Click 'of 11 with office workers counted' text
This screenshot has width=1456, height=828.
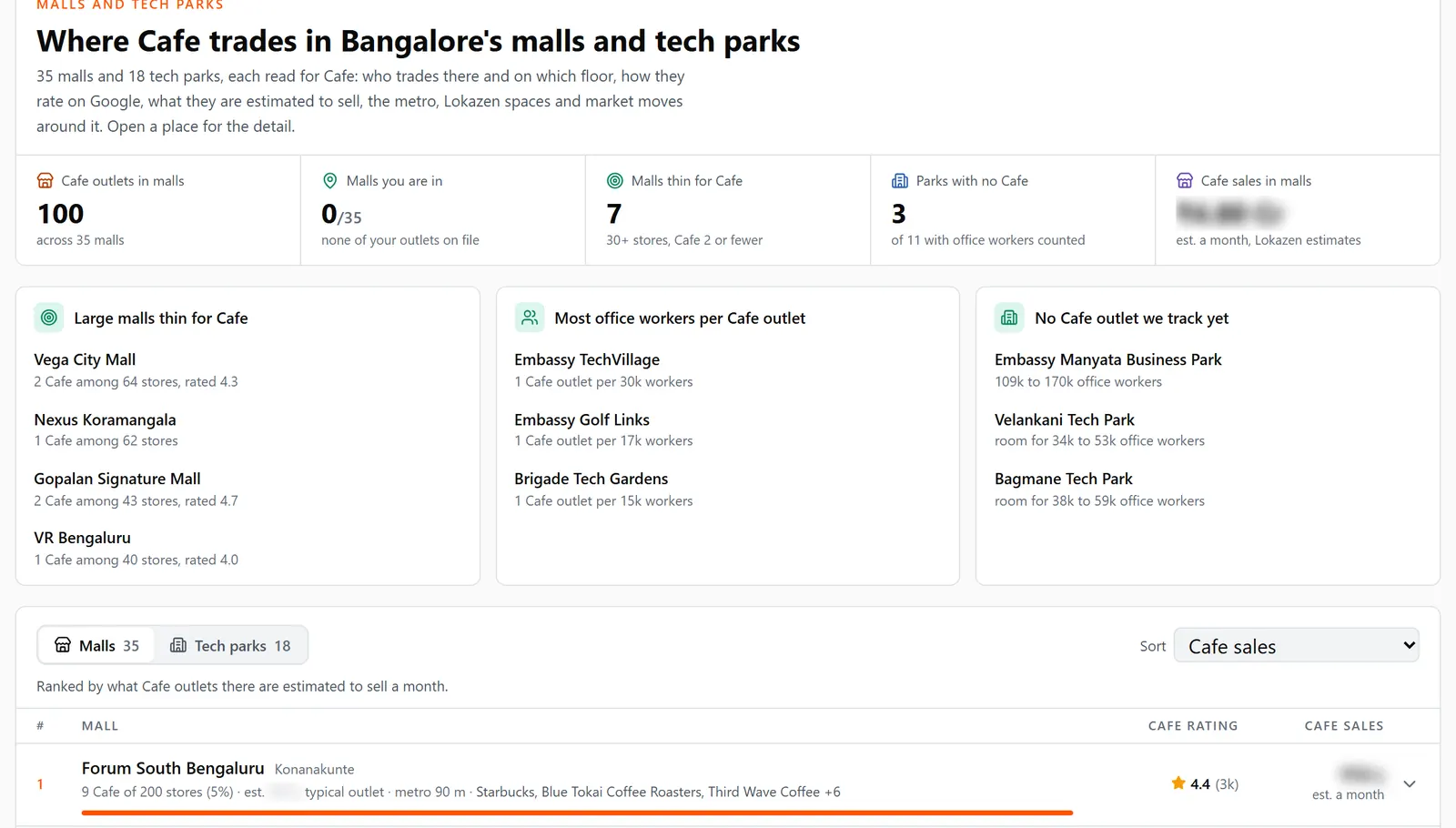(988, 240)
